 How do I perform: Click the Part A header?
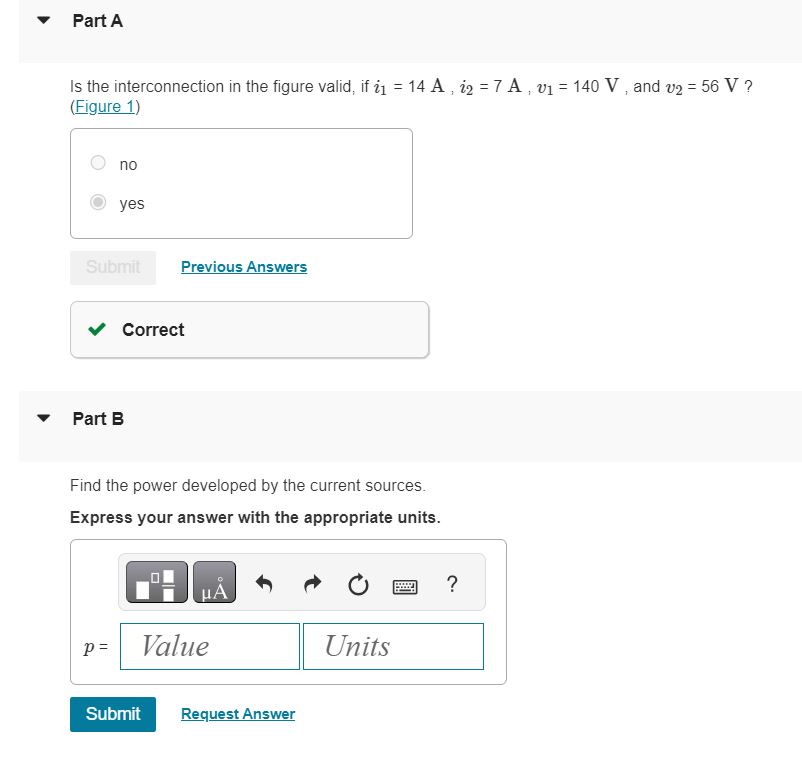97,20
